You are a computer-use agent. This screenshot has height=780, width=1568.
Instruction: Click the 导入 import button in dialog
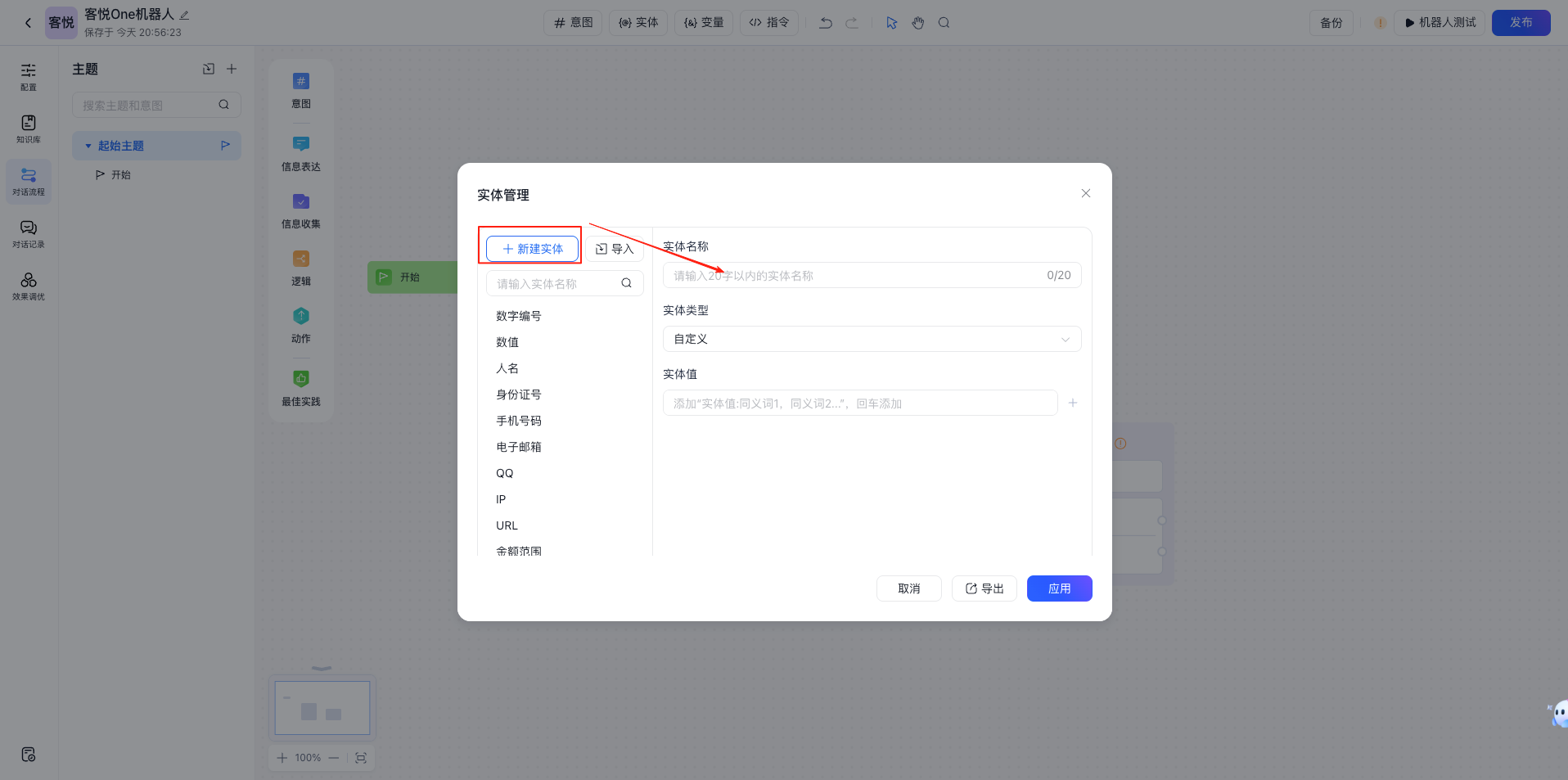614,249
